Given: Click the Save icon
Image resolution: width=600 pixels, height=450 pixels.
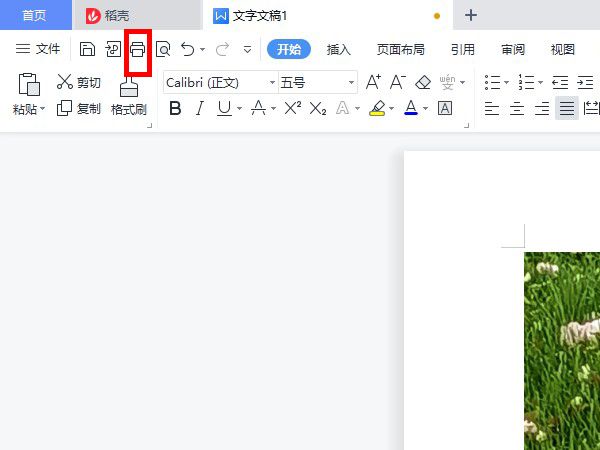Looking at the screenshot, I should [88, 49].
